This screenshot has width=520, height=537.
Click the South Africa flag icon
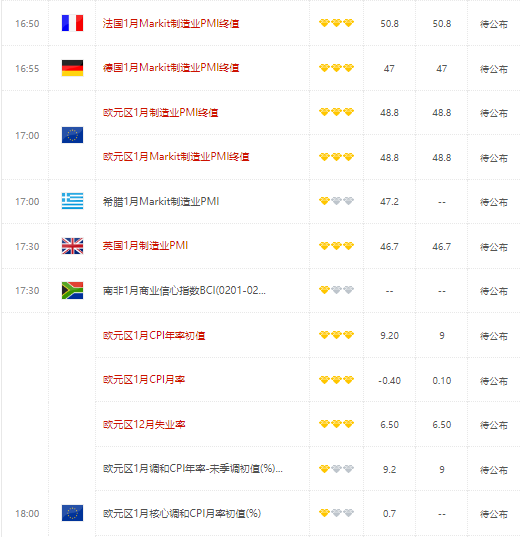point(72,290)
